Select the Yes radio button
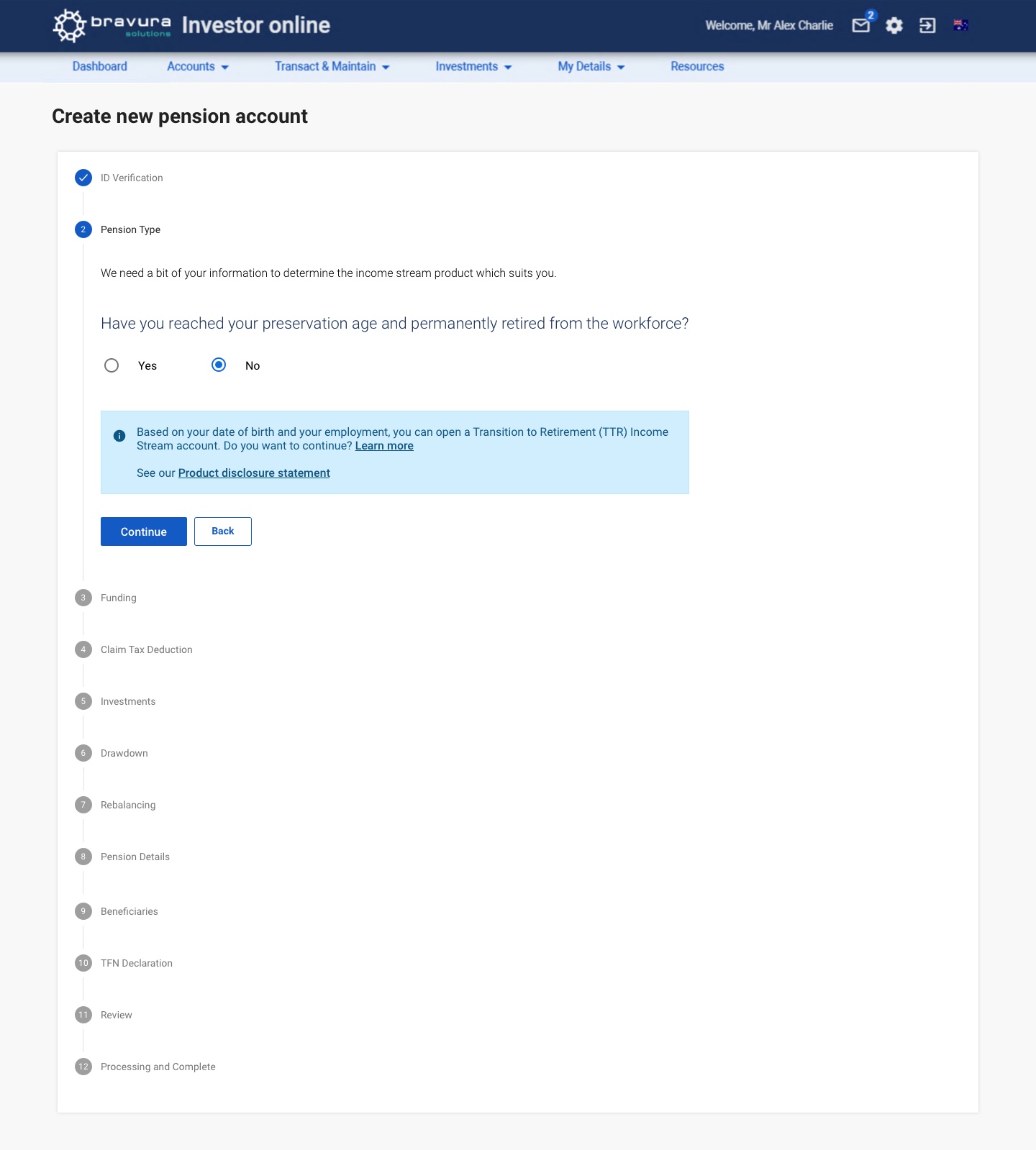 (x=112, y=365)
